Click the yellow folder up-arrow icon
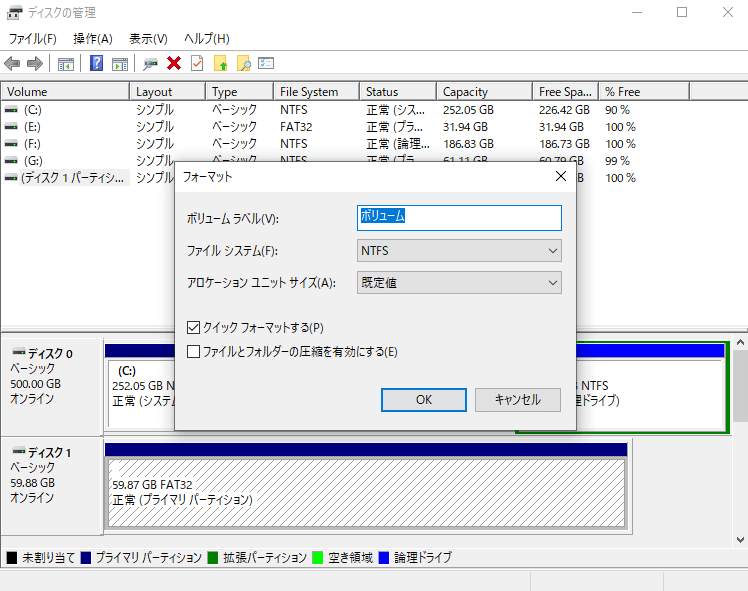Screen dimensions: 748x591 220,63
